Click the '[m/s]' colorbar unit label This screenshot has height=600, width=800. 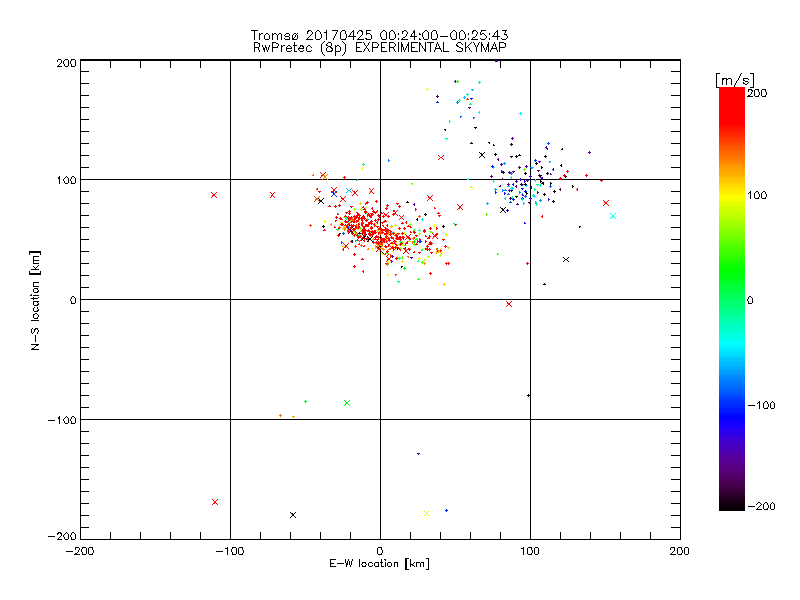(x=735, y=80)
